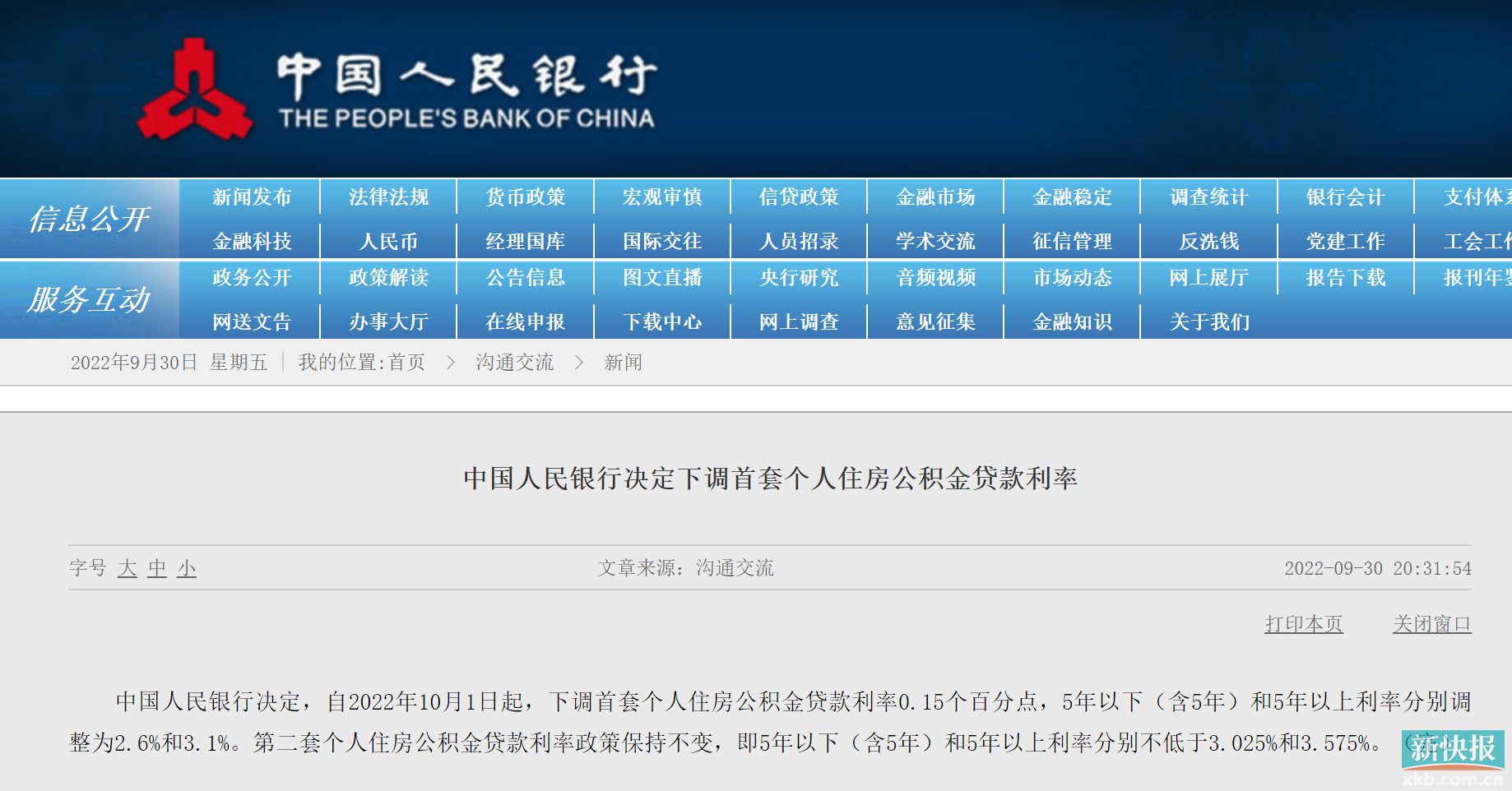Go to 下载中心 download center
This screenshot has width=1512, height=791.
coord(661,321)
